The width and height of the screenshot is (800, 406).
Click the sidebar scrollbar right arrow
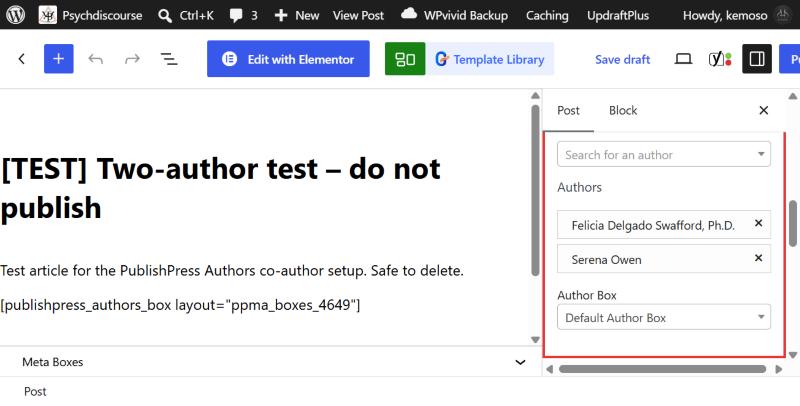[779, 369]
